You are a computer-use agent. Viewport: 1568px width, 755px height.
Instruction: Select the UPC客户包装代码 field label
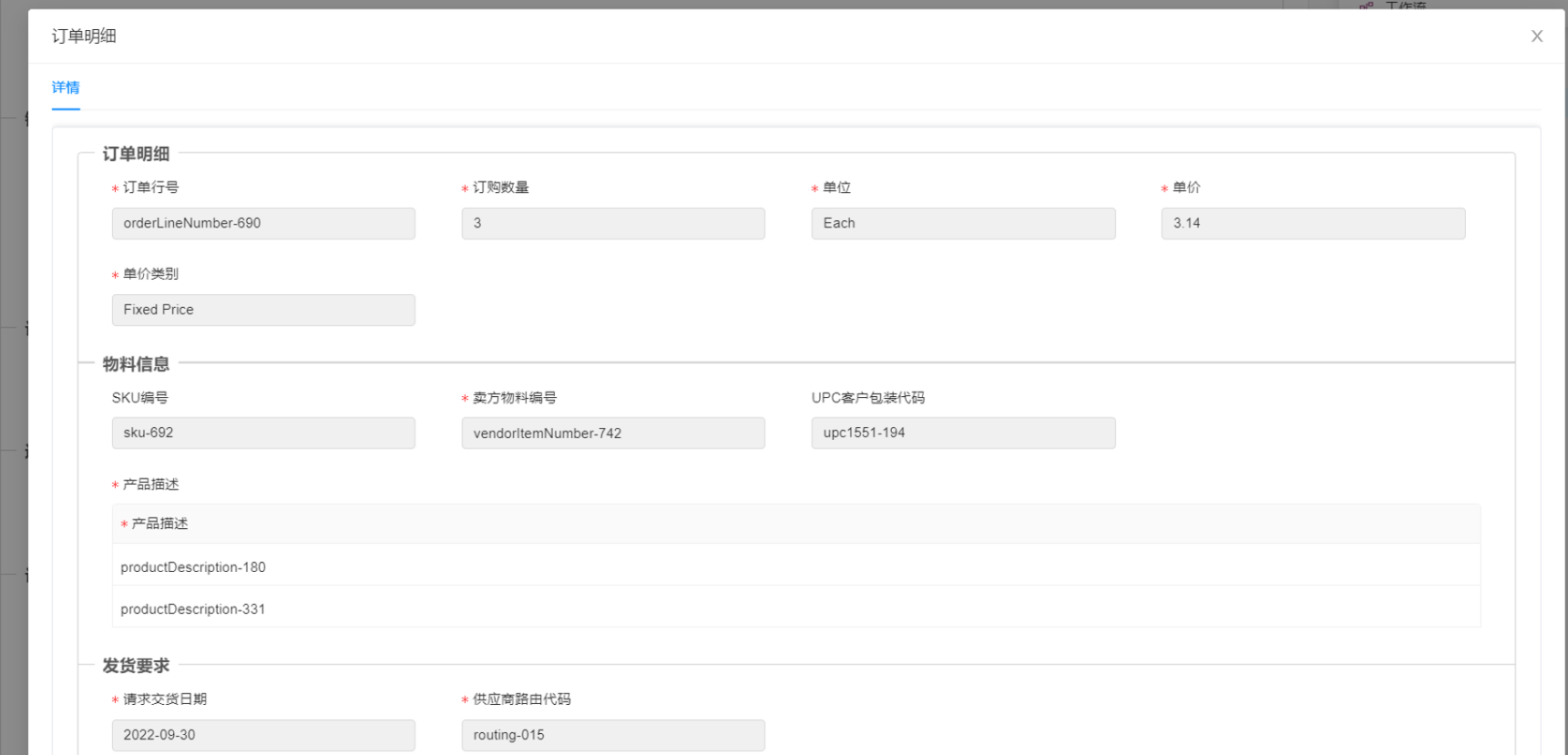(x=868, y=397)
